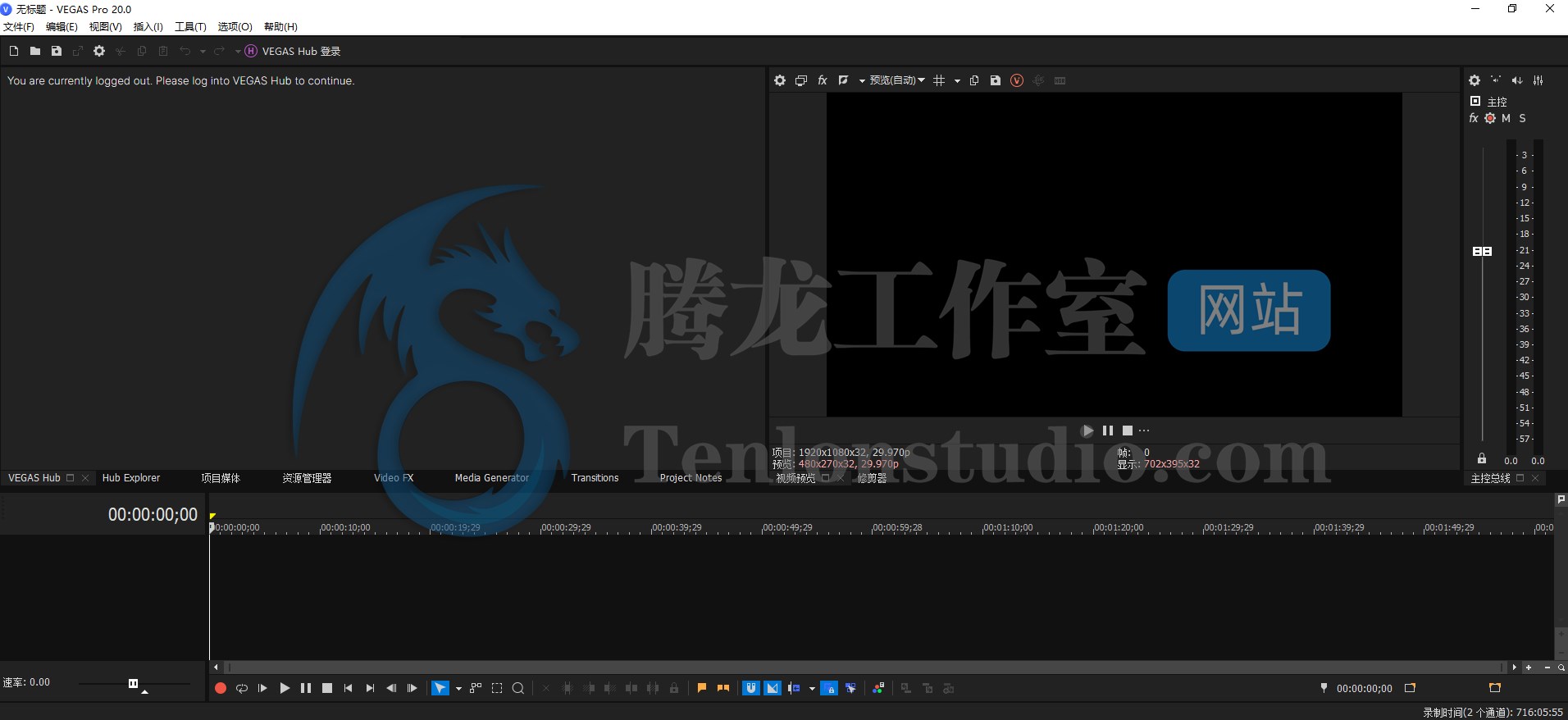1568x720 pixels.
Task: Start timeline recording with red record button
Action: click(221, 688)
